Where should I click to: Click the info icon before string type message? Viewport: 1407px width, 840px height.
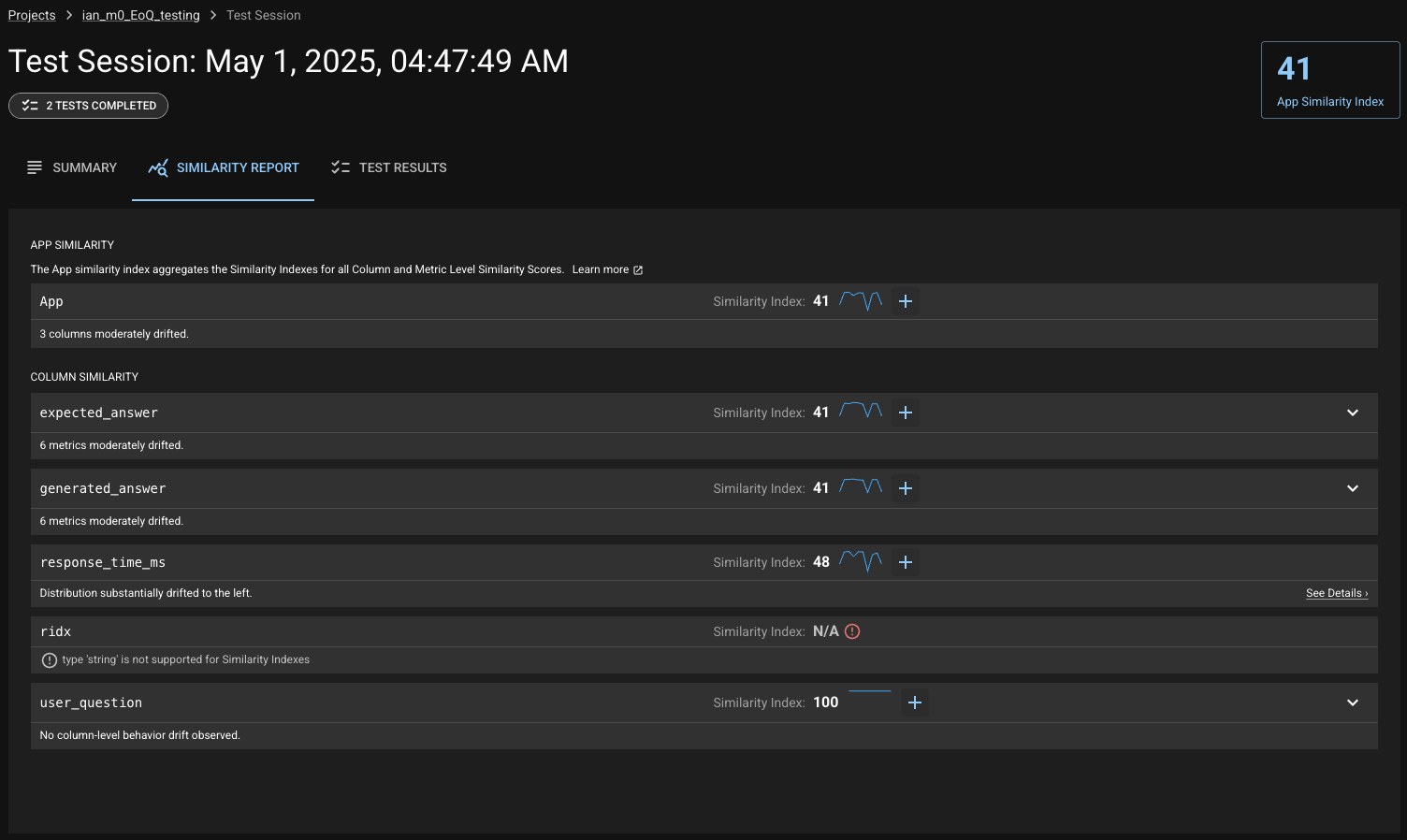(50, 660)
